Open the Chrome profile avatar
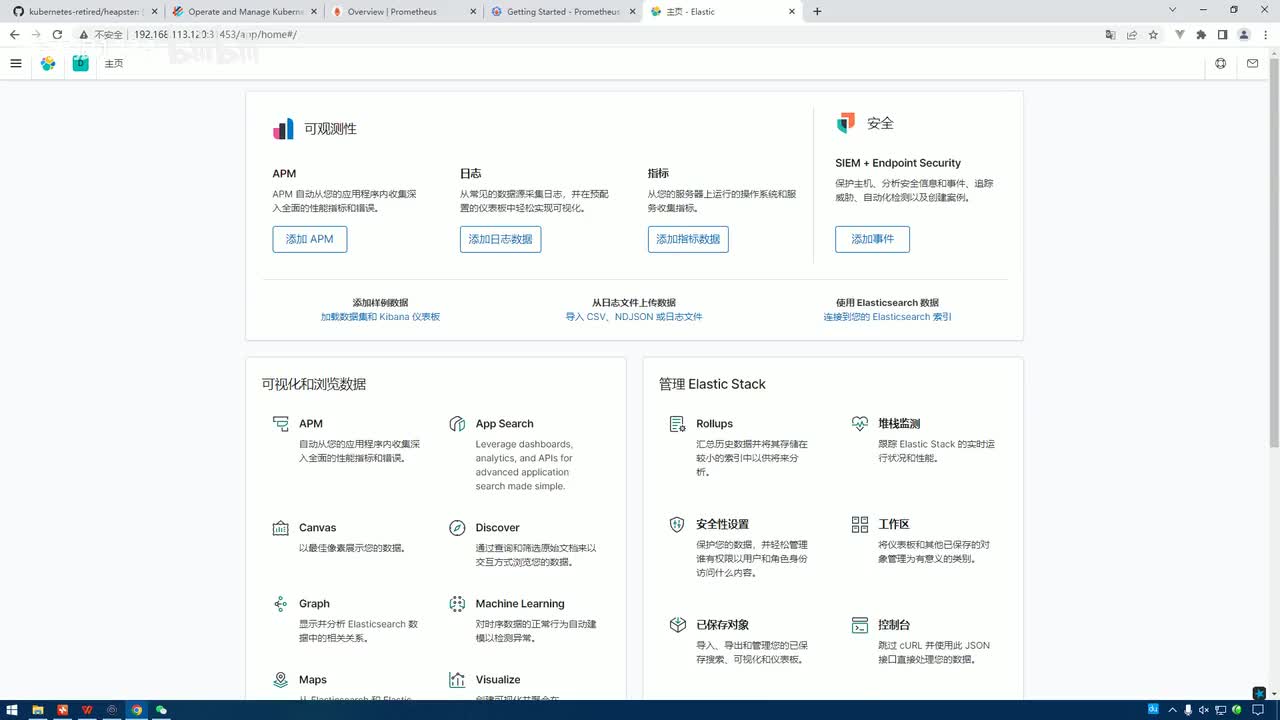This screenshot has width=1280, height=720. click(x=1244, y=34)
